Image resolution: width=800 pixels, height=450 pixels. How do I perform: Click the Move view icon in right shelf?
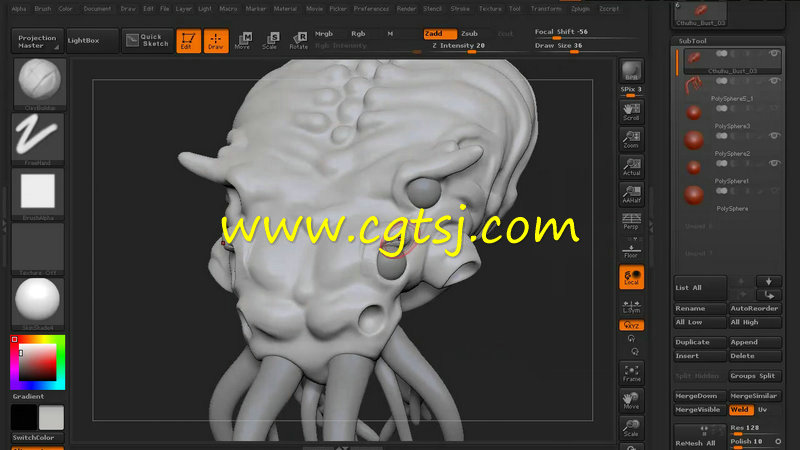(631, 401)
